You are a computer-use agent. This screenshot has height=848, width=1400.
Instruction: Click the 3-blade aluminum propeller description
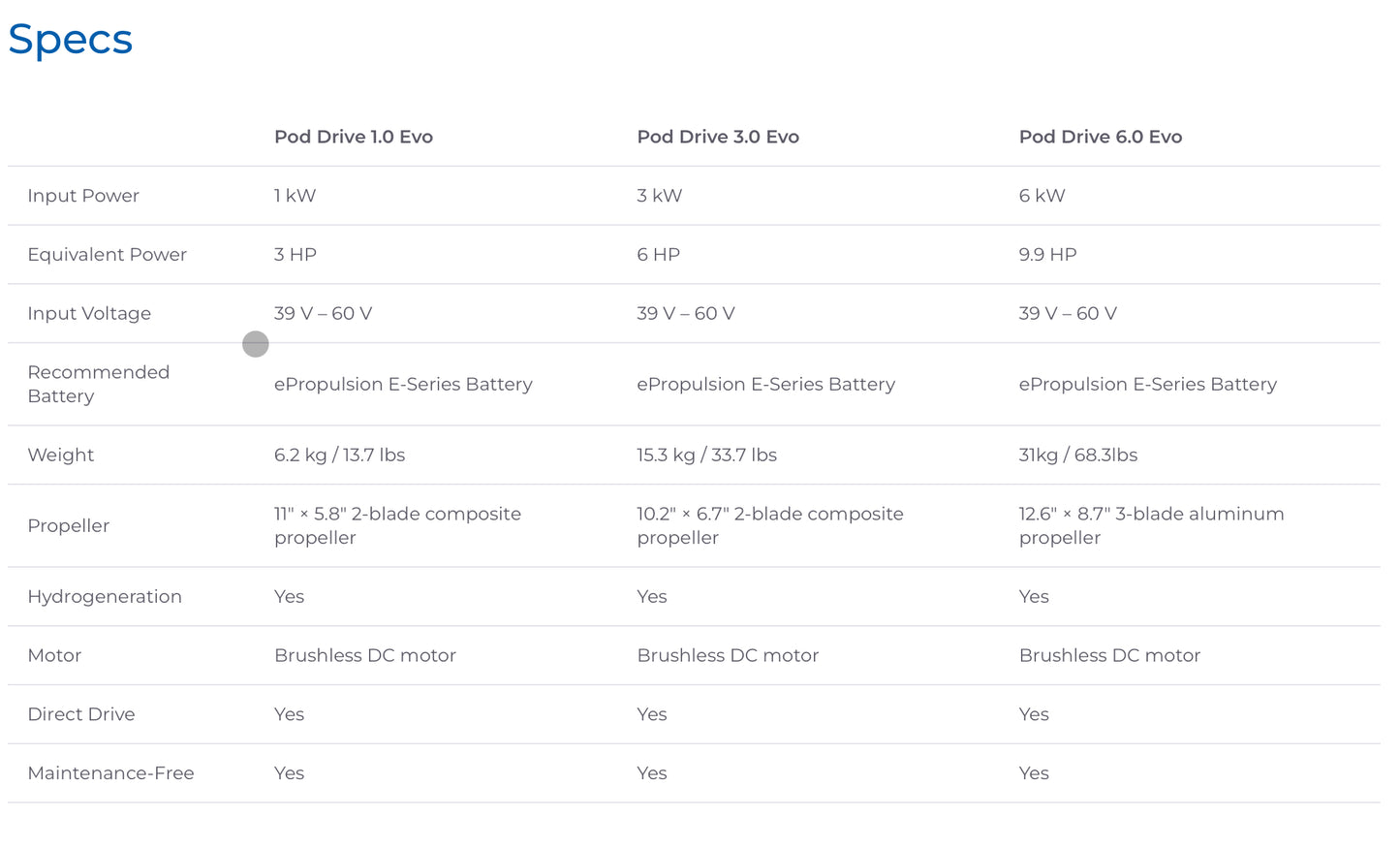point(1150,525)
